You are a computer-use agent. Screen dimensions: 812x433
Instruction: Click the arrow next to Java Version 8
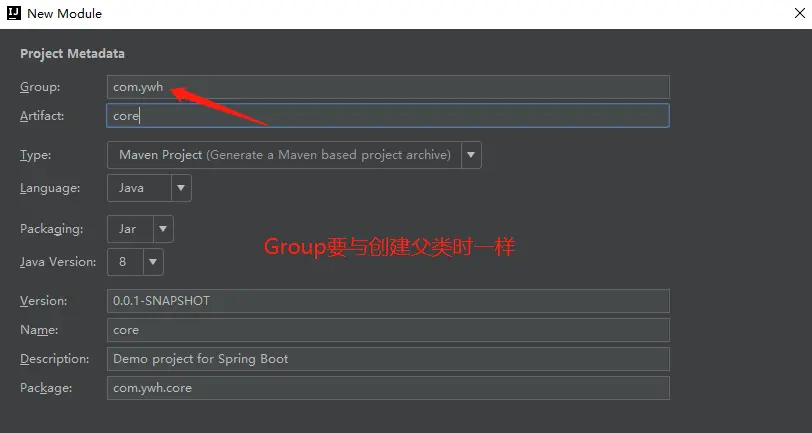tap(153, 262)
